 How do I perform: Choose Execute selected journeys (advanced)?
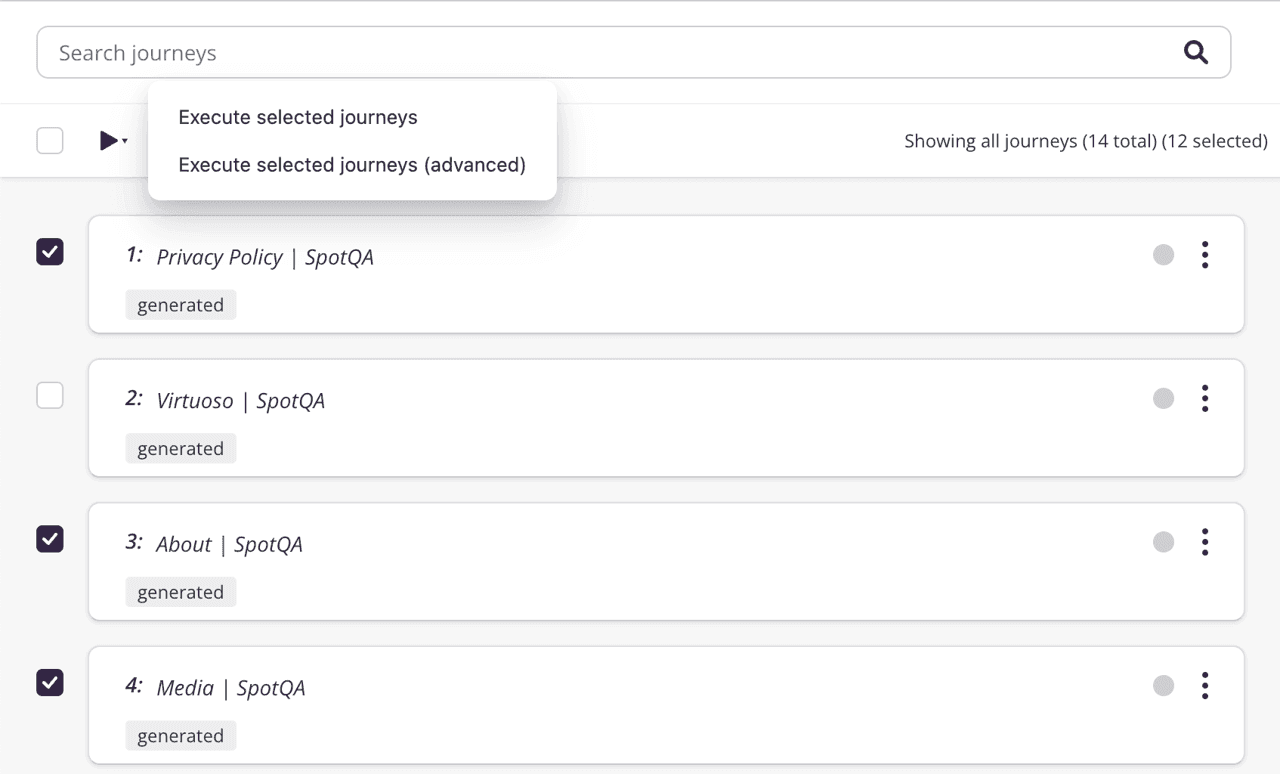pyautogui.click(x=352, y=164)
